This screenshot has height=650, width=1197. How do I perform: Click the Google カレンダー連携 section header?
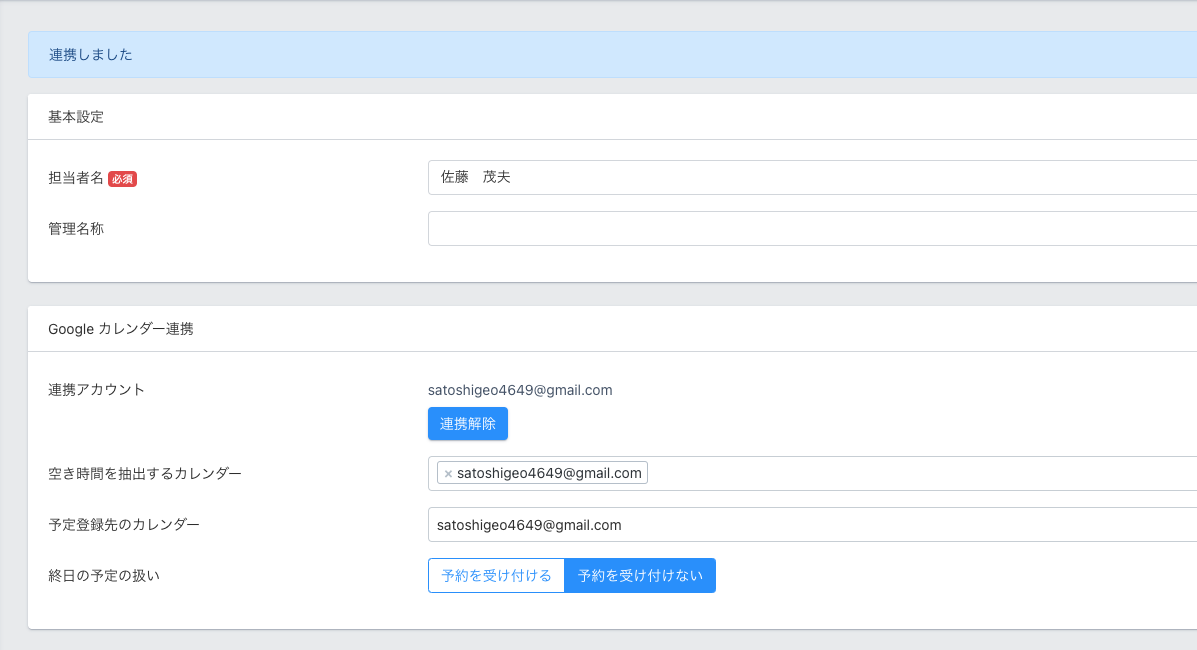coord(121,329)
